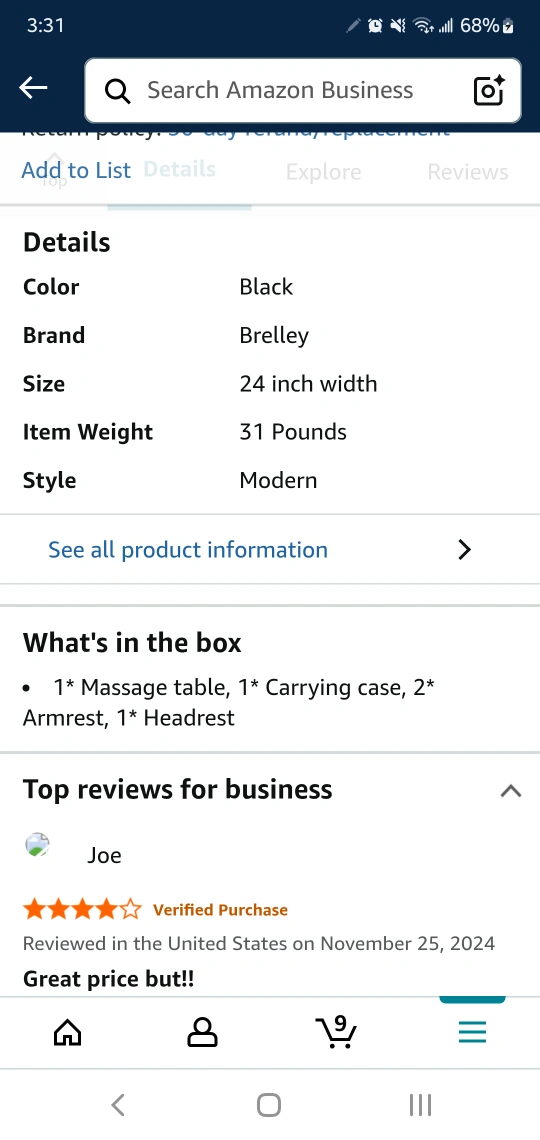Viewport: 540px width, 1140px height.
Task: Open the shopping cart with 9 items
Action: click(x=337, y=1032)
